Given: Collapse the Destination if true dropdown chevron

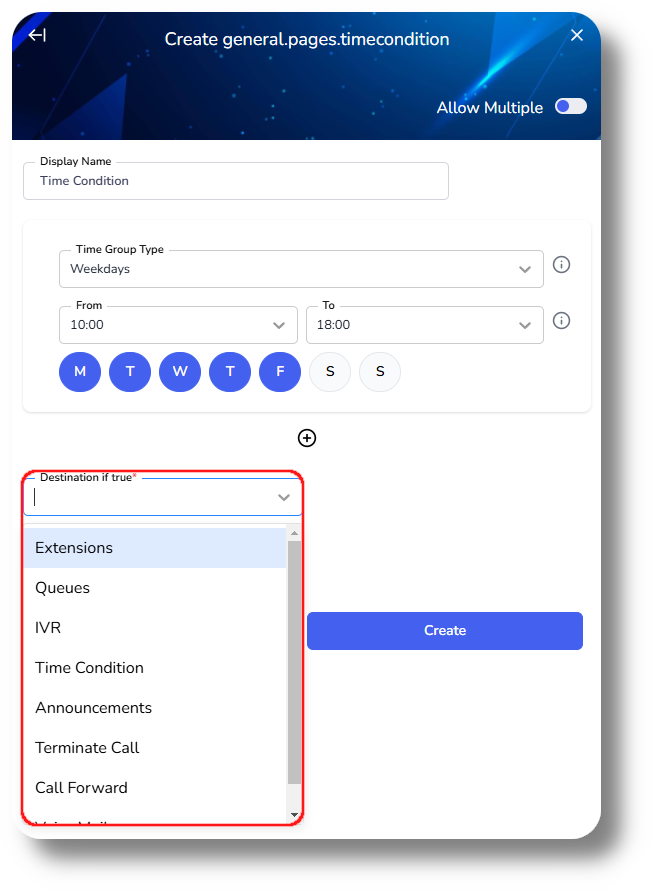Looking at the screenshot, I should 284,498.
